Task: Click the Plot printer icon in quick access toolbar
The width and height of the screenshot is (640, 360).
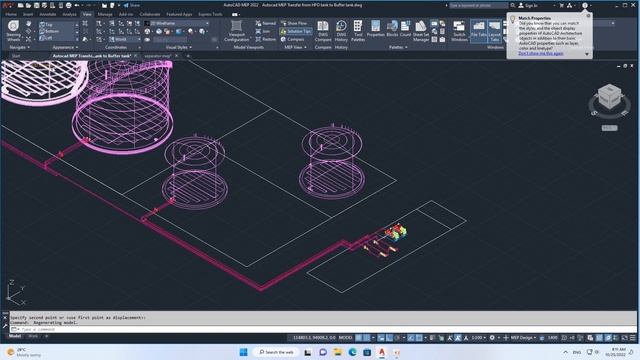Action: coord(69,5)
